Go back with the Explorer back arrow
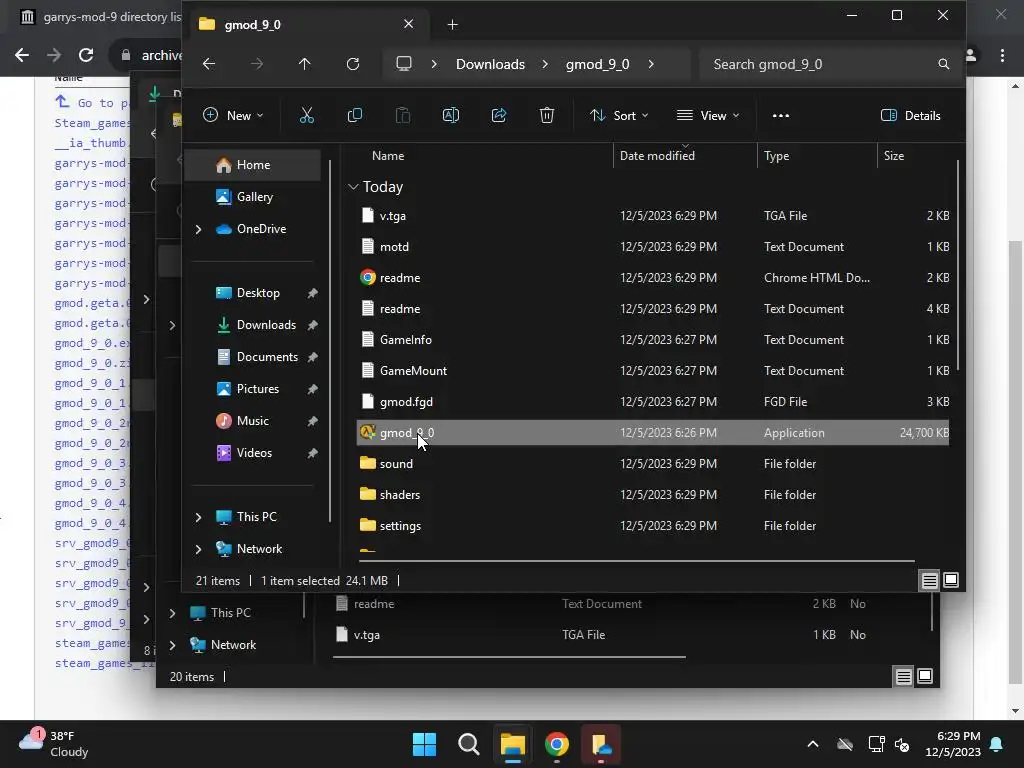Image resolution: width=1024 pixels, height=768 pixels. pos(209,64)
